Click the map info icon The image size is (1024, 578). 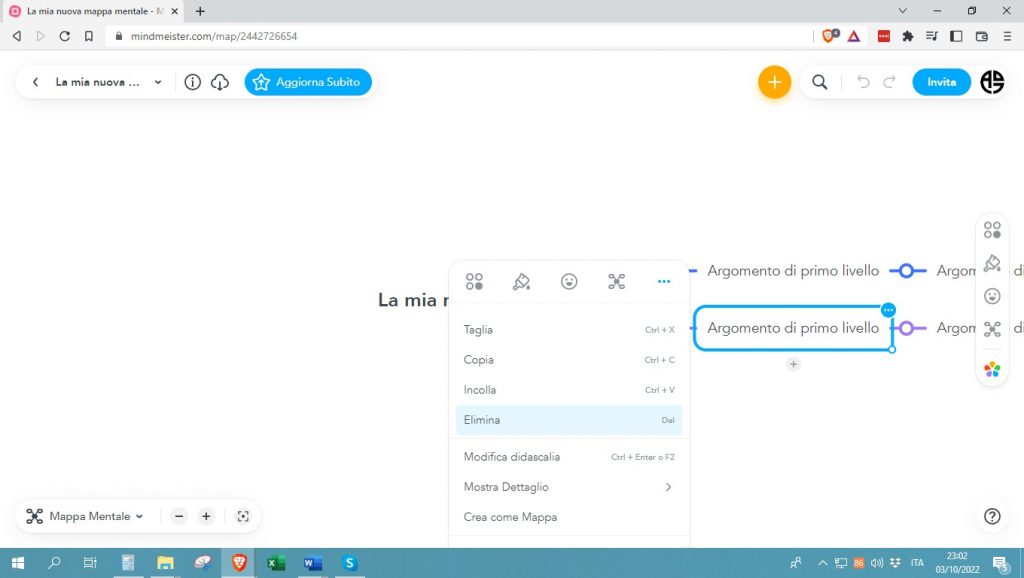[193, 82]
